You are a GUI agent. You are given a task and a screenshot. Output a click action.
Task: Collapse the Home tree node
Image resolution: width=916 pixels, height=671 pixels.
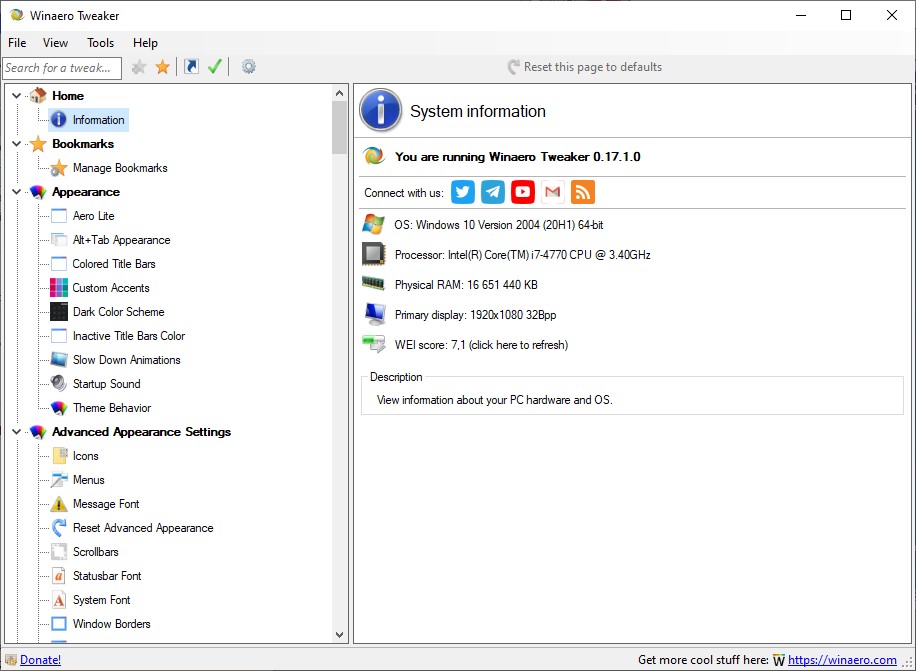[x=17, y=96]
